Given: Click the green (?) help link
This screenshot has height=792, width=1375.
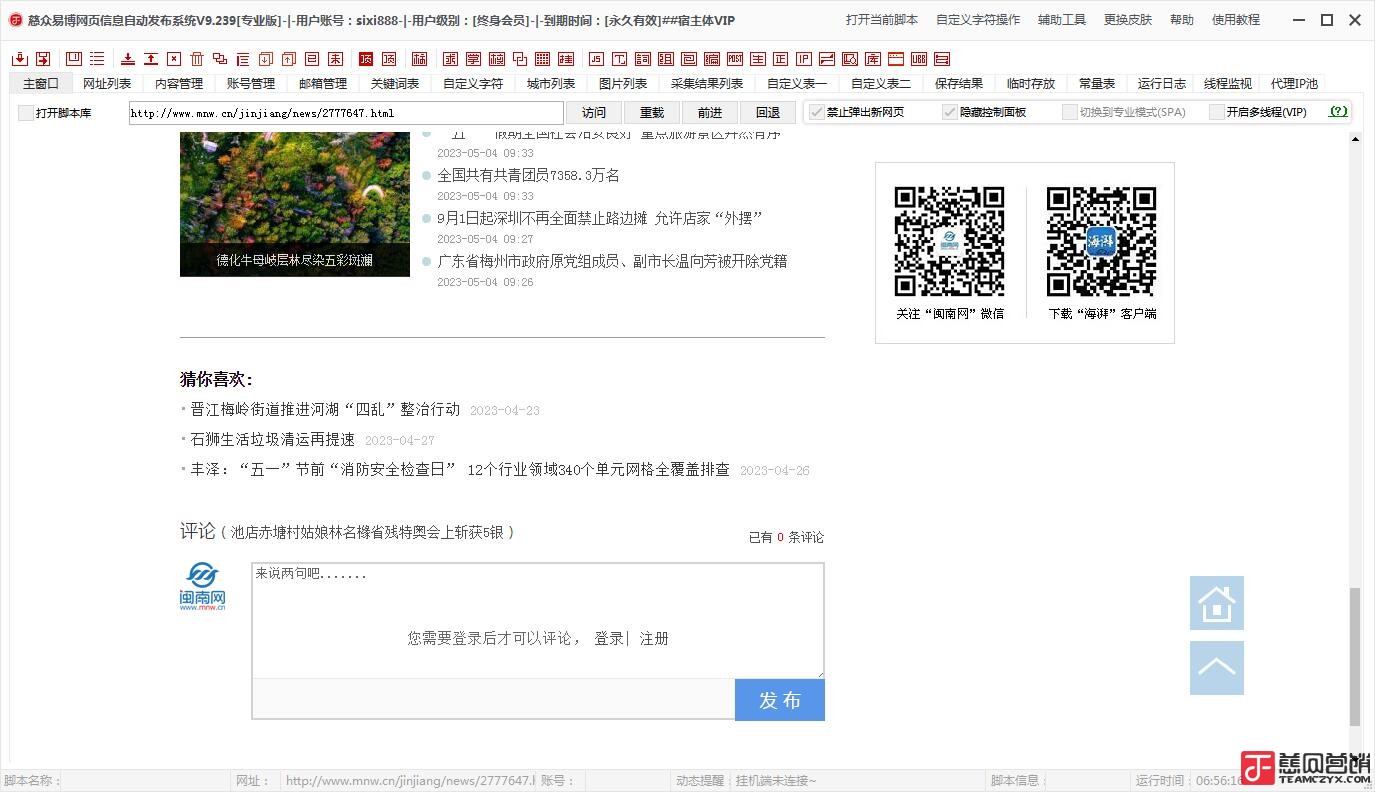Looking at the screenshot, I should point(1338,112).
